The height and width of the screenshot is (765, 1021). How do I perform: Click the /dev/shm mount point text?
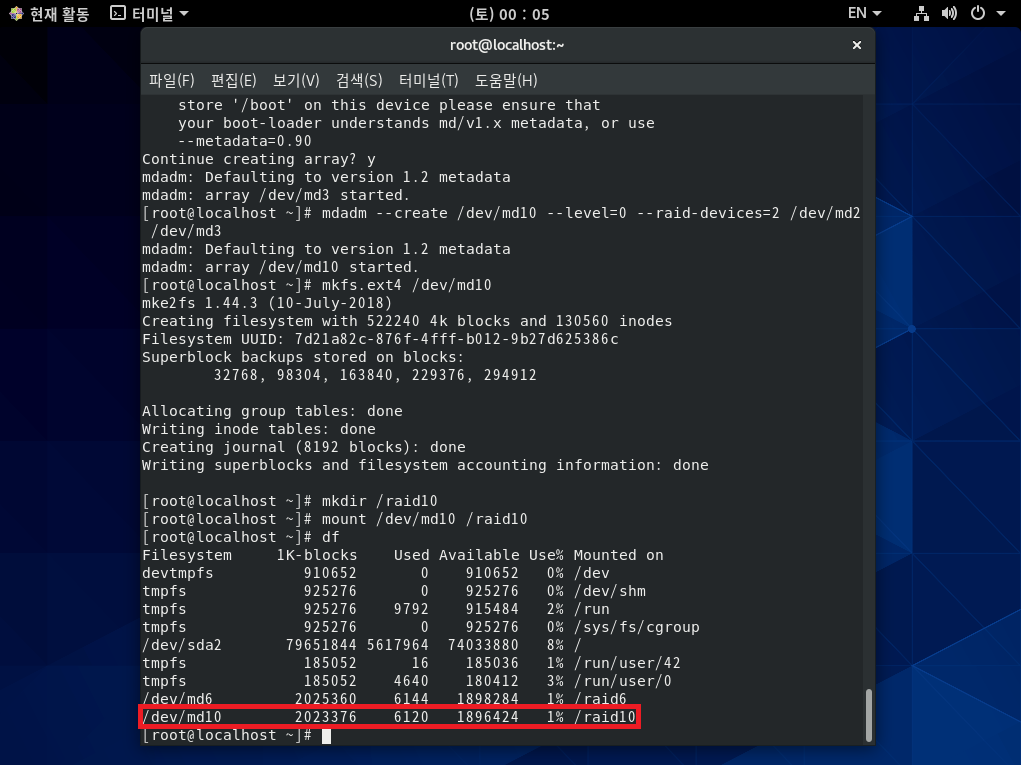point(609,591)
